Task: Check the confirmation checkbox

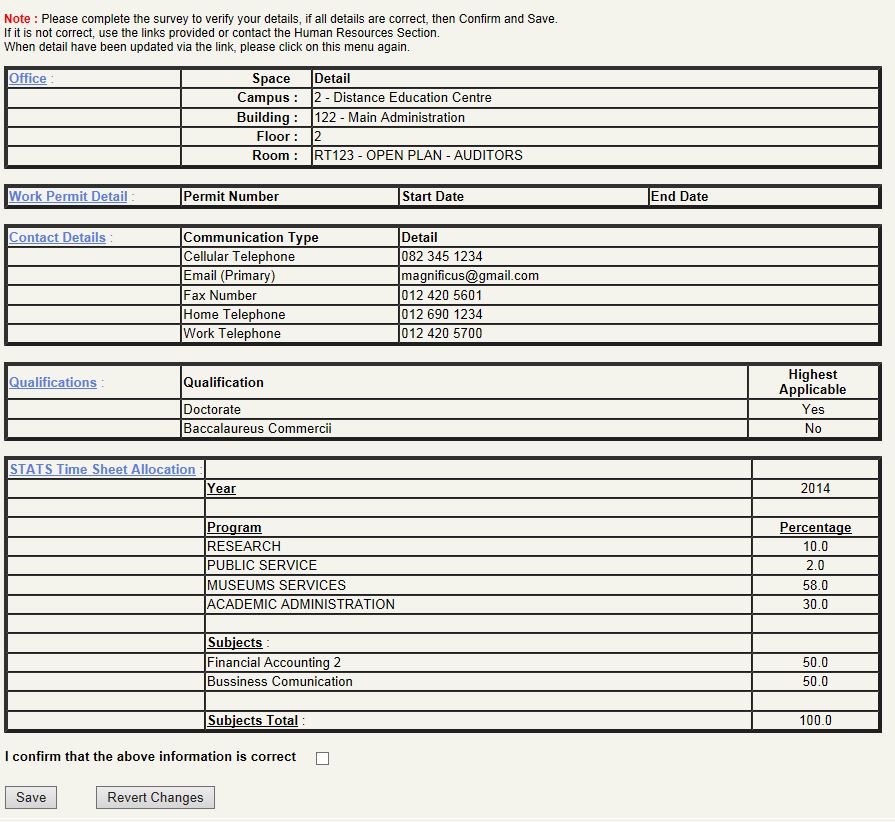Action: coord(321,758)
